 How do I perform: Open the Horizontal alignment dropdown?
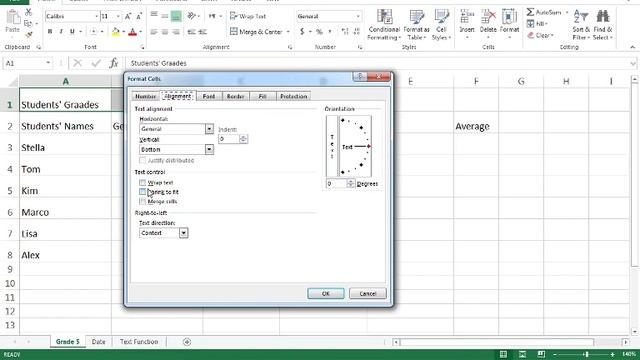pyautogui.click(x=209, y=129)
